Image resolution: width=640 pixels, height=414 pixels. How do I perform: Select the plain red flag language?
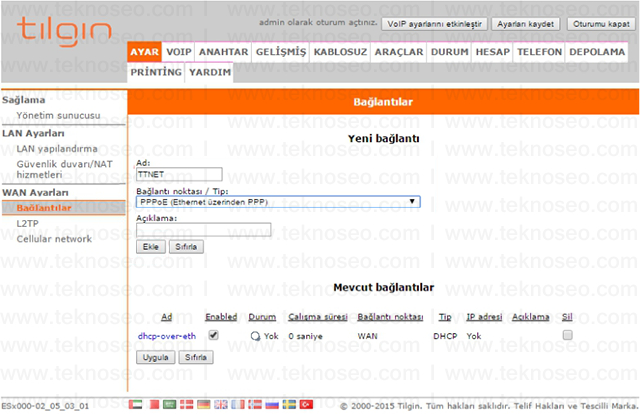154,404
